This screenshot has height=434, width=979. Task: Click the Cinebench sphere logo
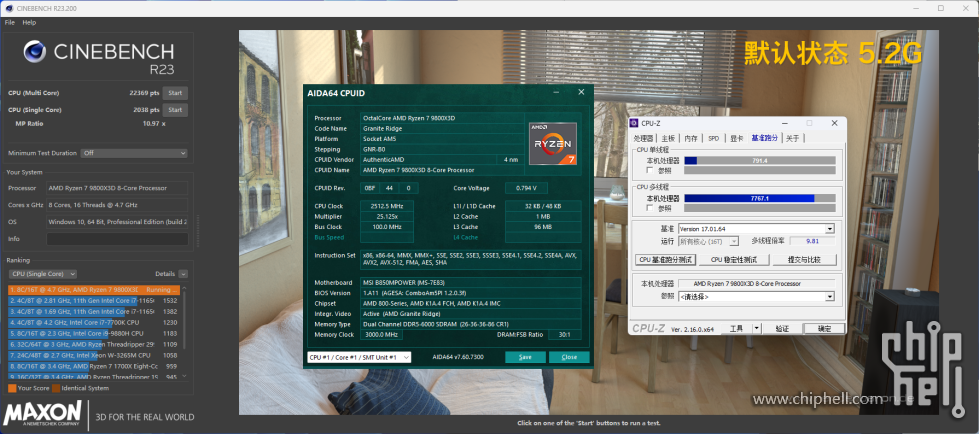35,52
